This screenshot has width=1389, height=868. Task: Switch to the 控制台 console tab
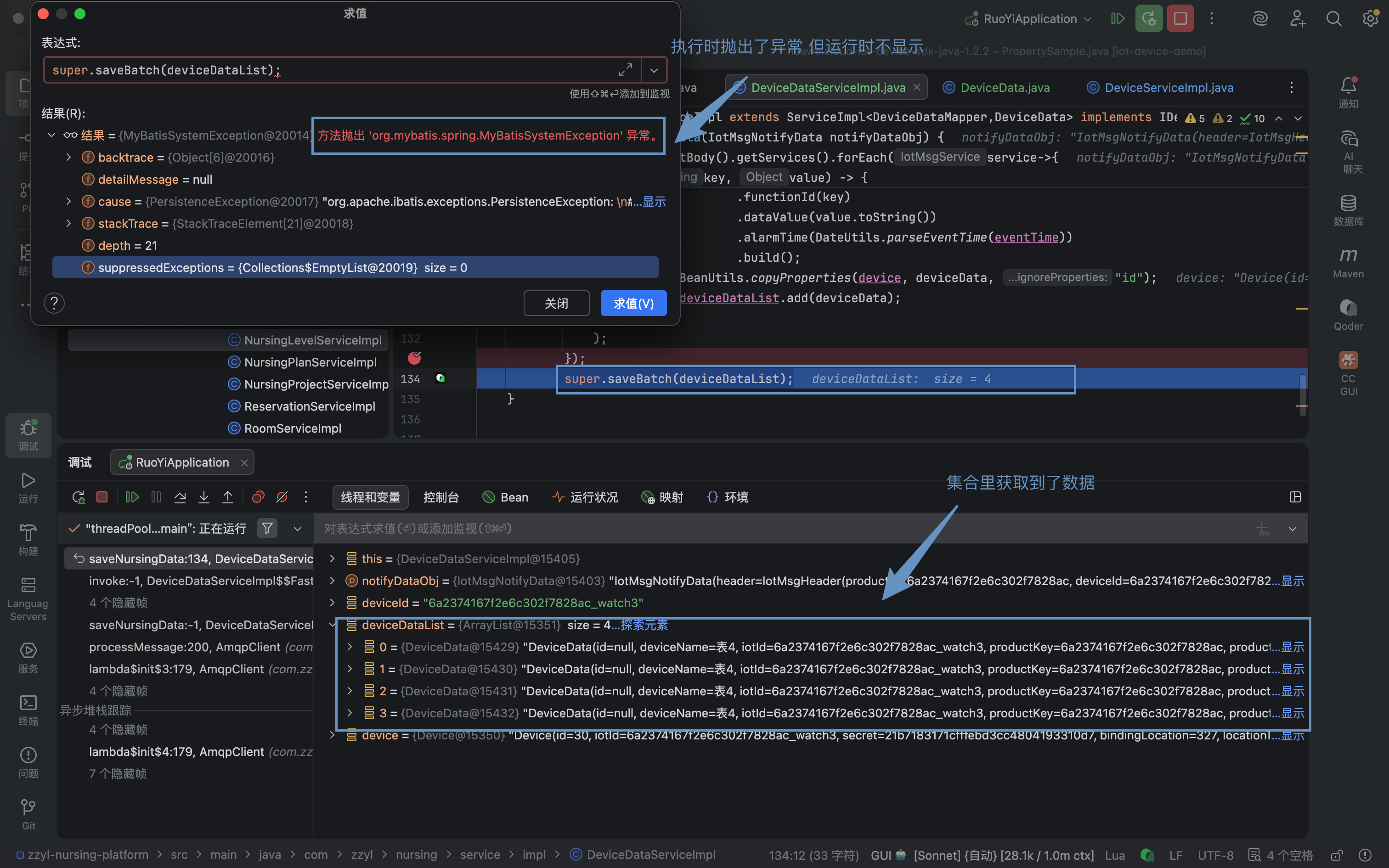tap(441, 497)
